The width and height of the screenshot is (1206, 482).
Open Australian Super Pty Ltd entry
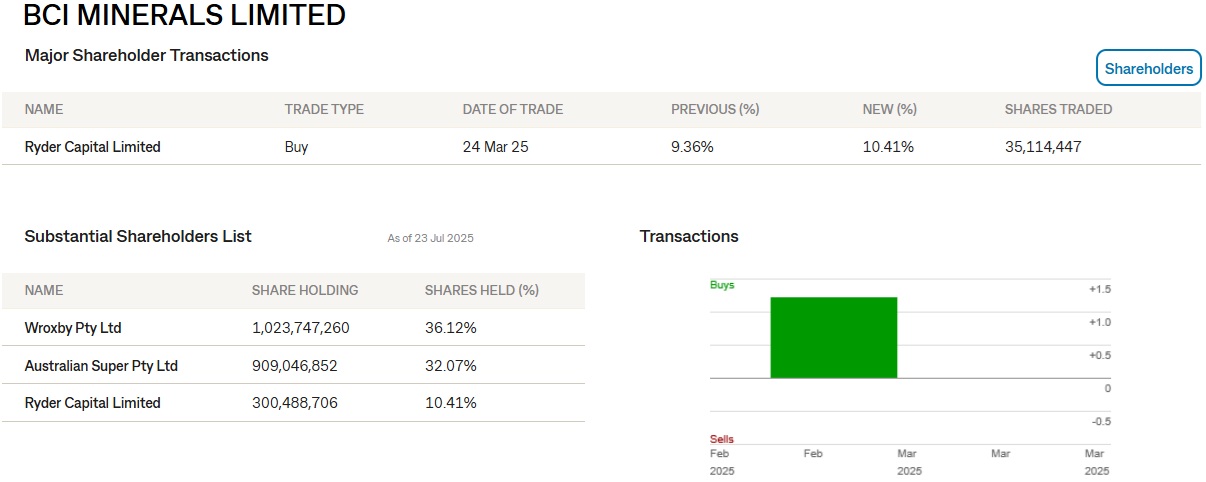tap(101, 366)
